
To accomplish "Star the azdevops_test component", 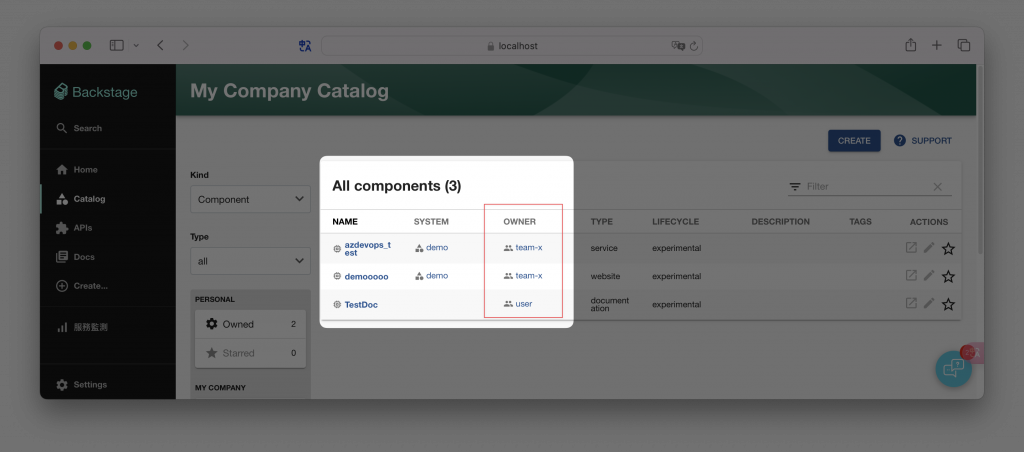I will 948,248.
